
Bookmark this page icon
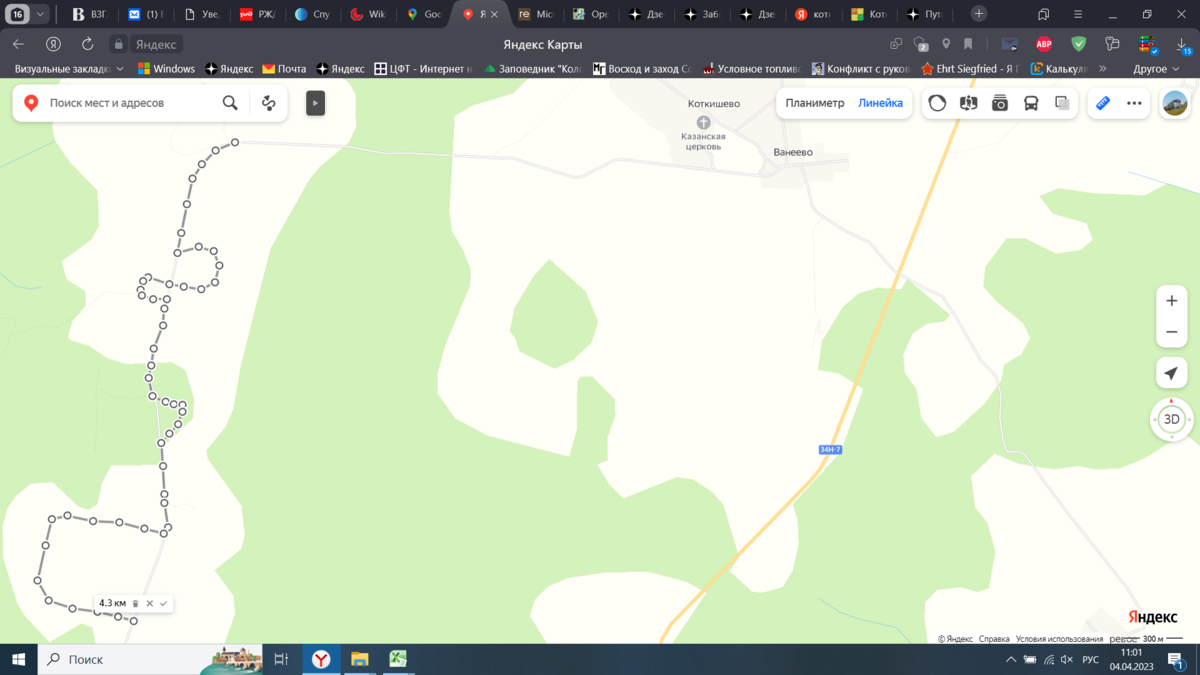click(x=968, y=44)
